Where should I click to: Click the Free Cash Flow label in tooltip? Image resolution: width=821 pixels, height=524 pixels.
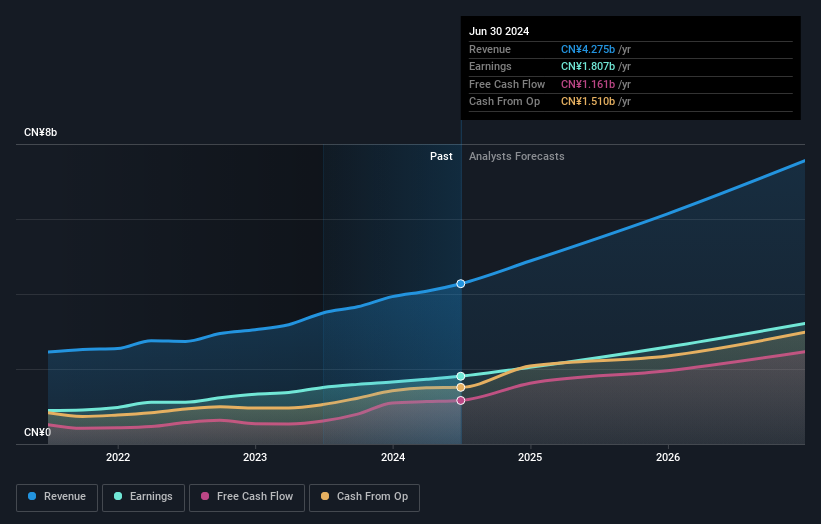coord(507,84)
